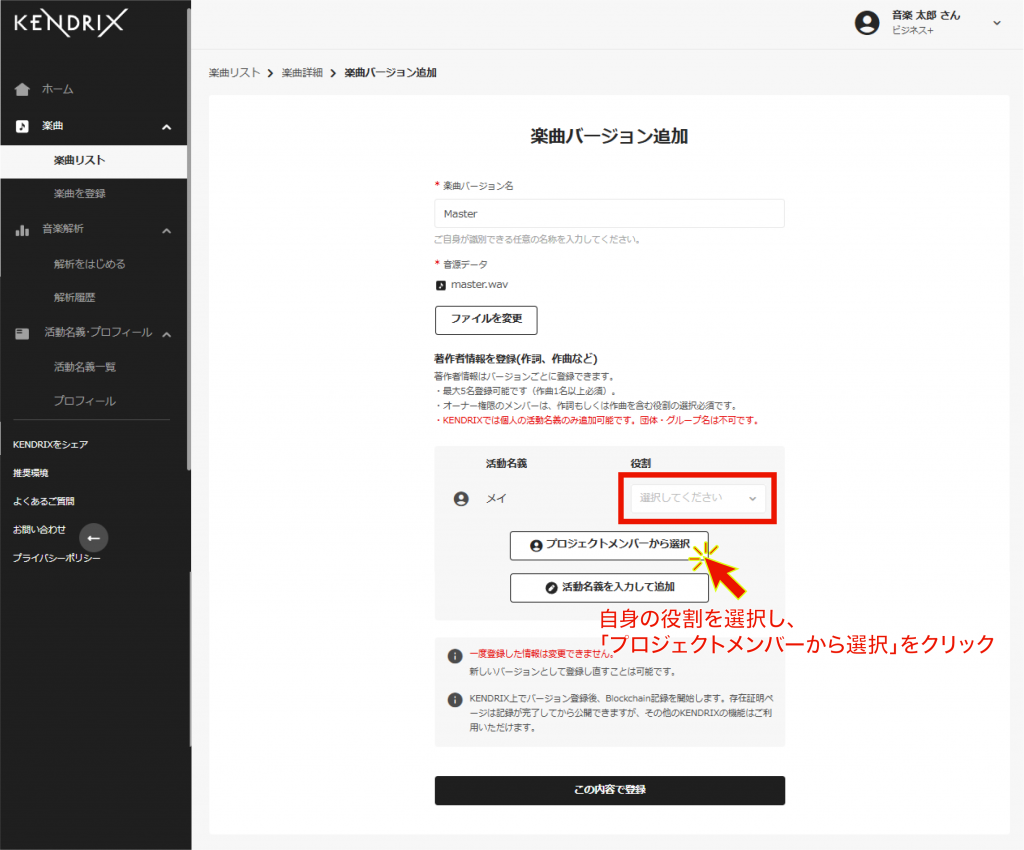Open 楽曲を登録 in the sidebar
Image resolution: width=1024 pixels, height=850 pixels.
80,194
